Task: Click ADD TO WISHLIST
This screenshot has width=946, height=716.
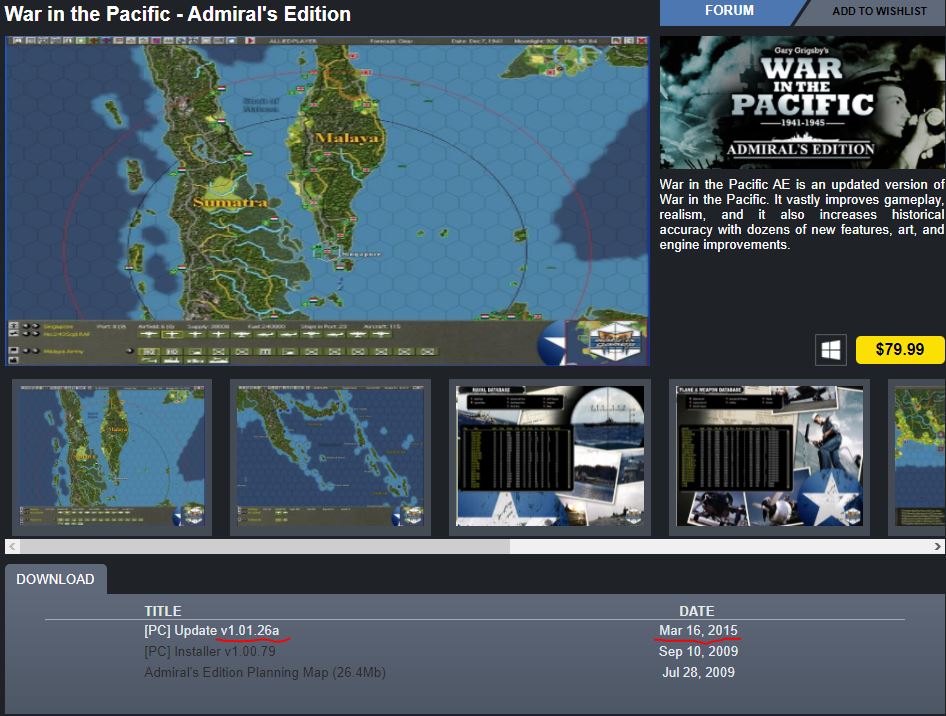Action: pos(879,11)
